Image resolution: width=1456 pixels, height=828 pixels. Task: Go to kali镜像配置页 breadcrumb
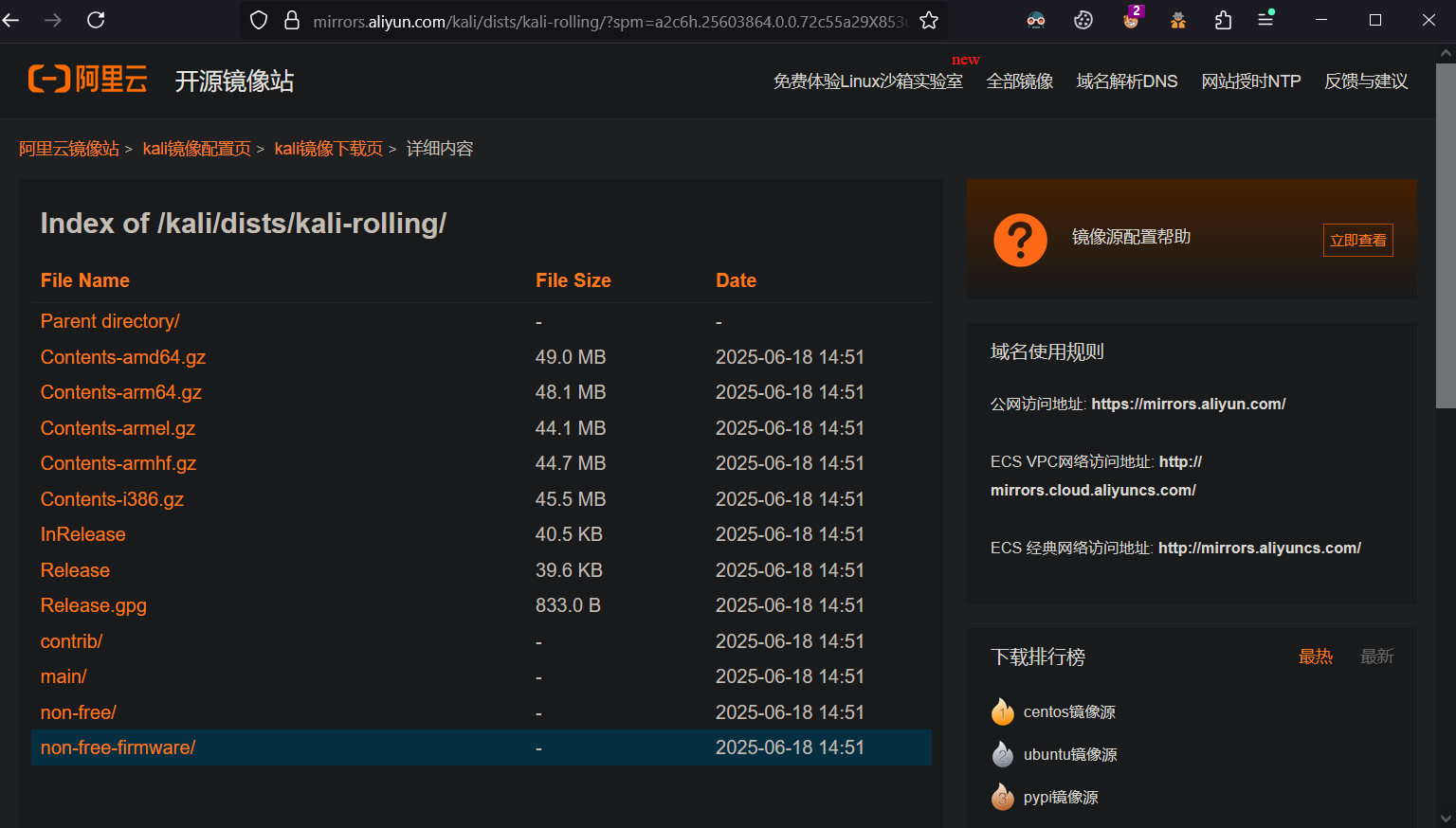point(197,149)
